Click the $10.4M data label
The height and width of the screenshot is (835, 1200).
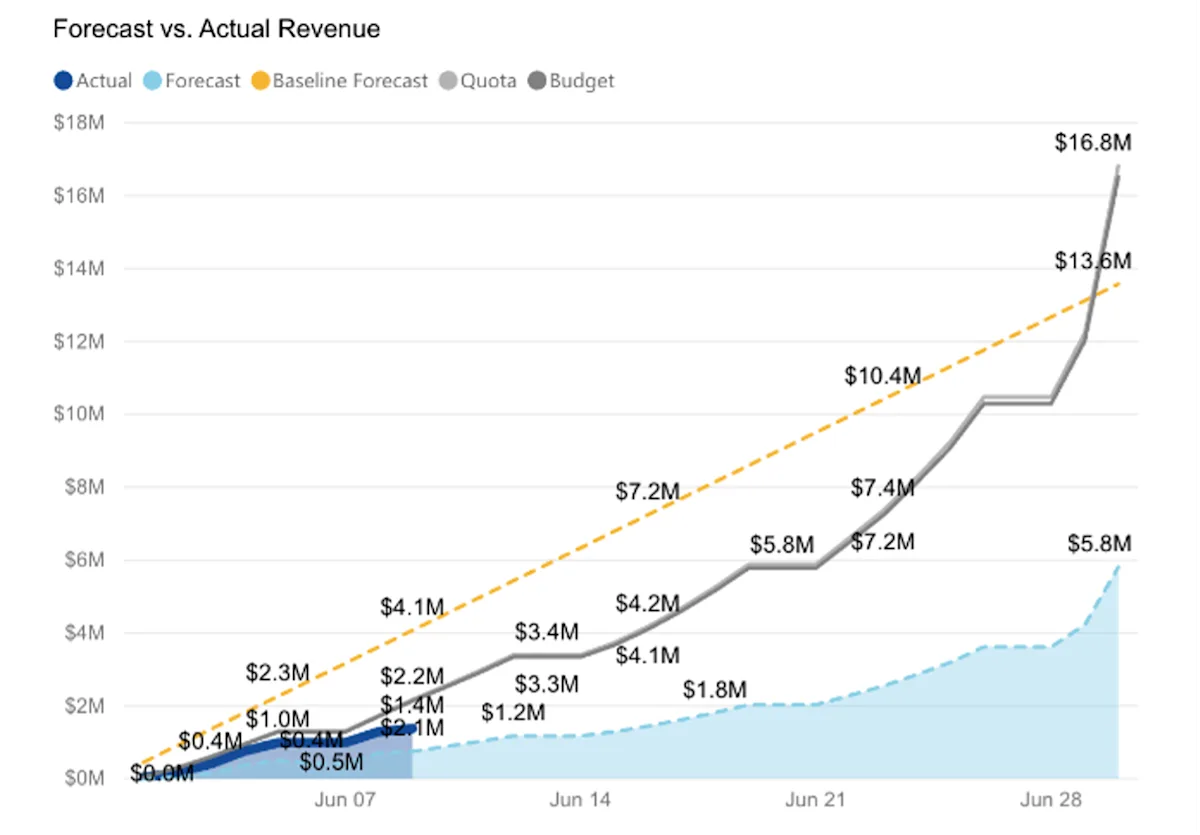(x=882, y=376)
